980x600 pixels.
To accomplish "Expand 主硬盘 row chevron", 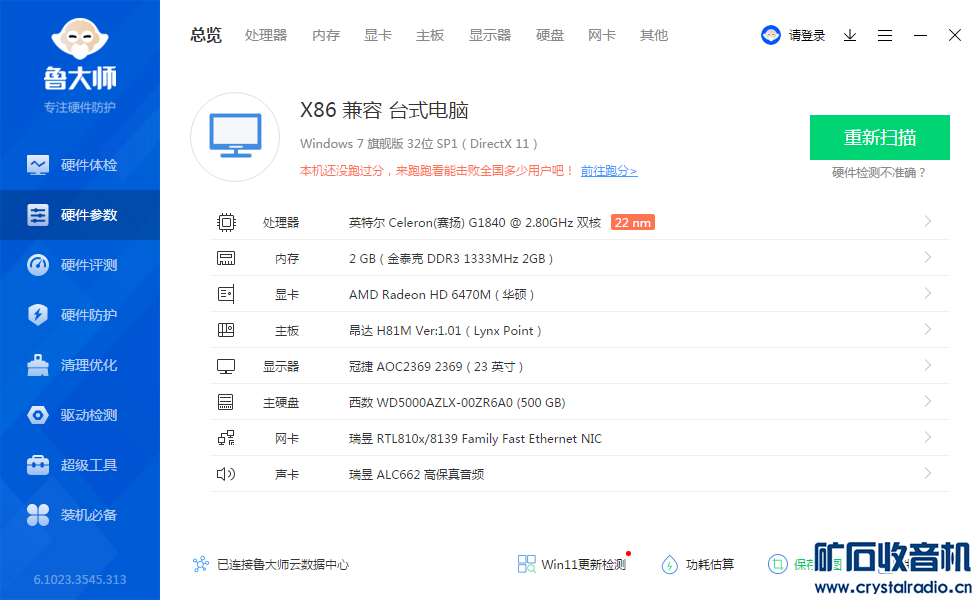I will click(x=928, y=401).
